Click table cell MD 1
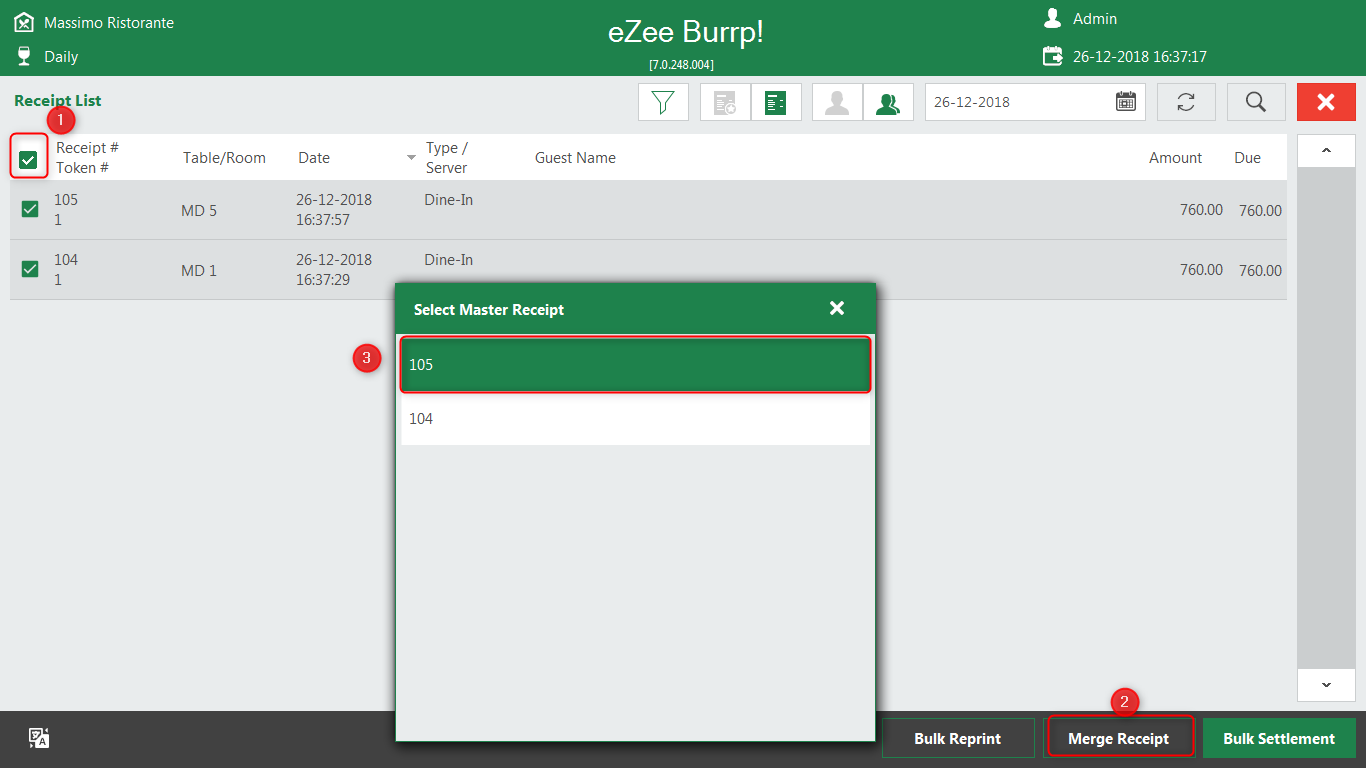 199,271
